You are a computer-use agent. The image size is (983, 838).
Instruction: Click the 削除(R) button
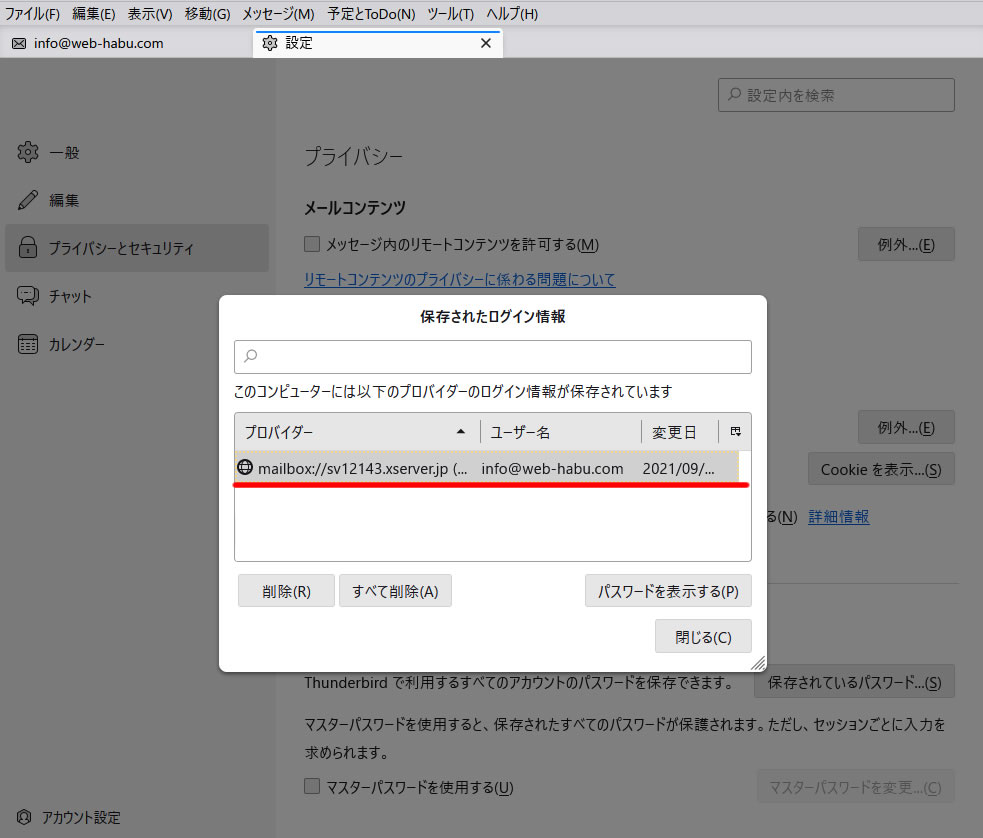[286, 591]
